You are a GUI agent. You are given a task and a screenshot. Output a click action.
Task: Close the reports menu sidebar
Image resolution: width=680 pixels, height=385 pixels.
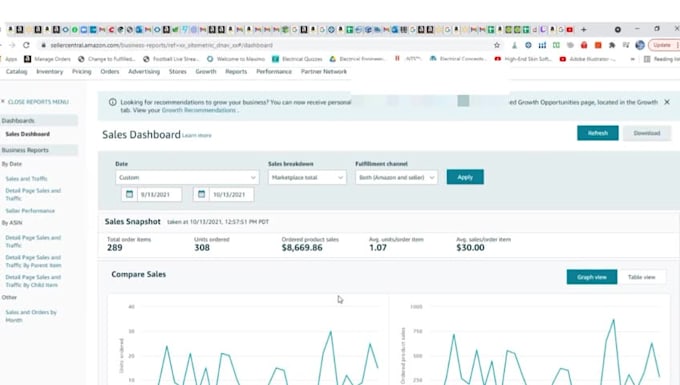tap(35, 102)
